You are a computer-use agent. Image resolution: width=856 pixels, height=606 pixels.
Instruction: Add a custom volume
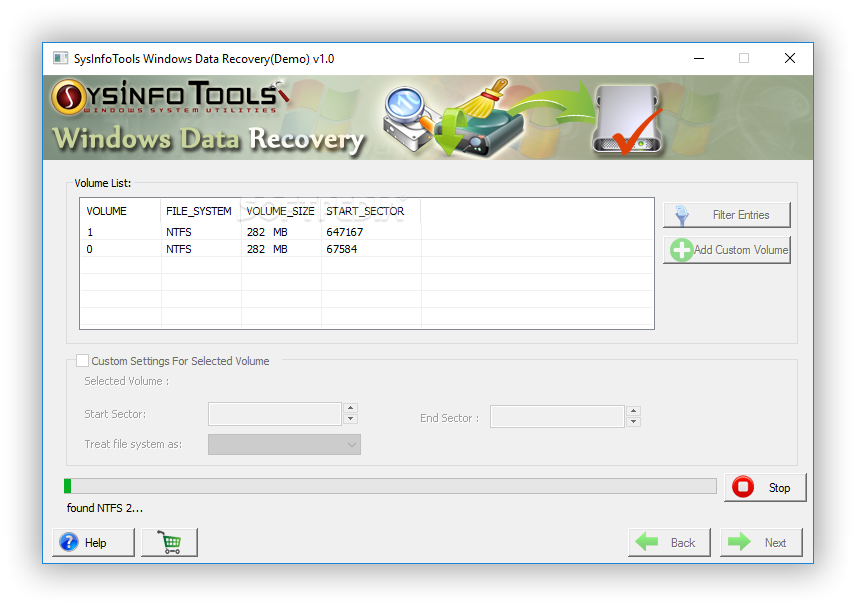727,250
